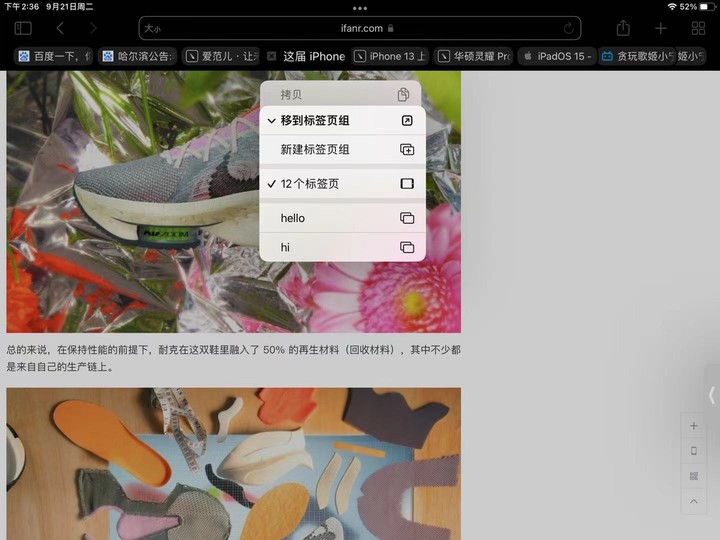
Task: Open the Safari sidebar panel
Action: 23,29
